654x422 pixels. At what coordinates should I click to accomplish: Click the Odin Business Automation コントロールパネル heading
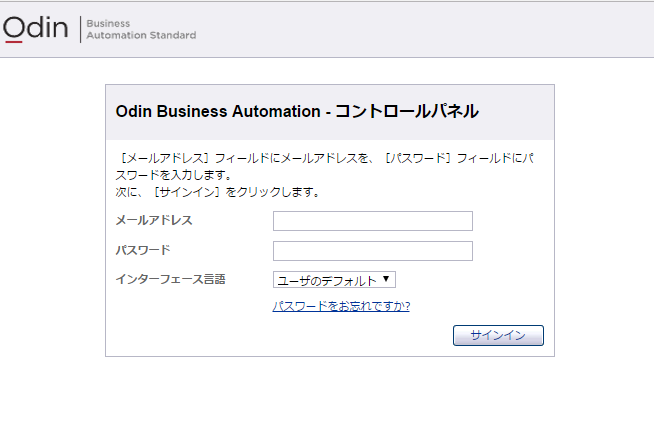click(297, 111)
